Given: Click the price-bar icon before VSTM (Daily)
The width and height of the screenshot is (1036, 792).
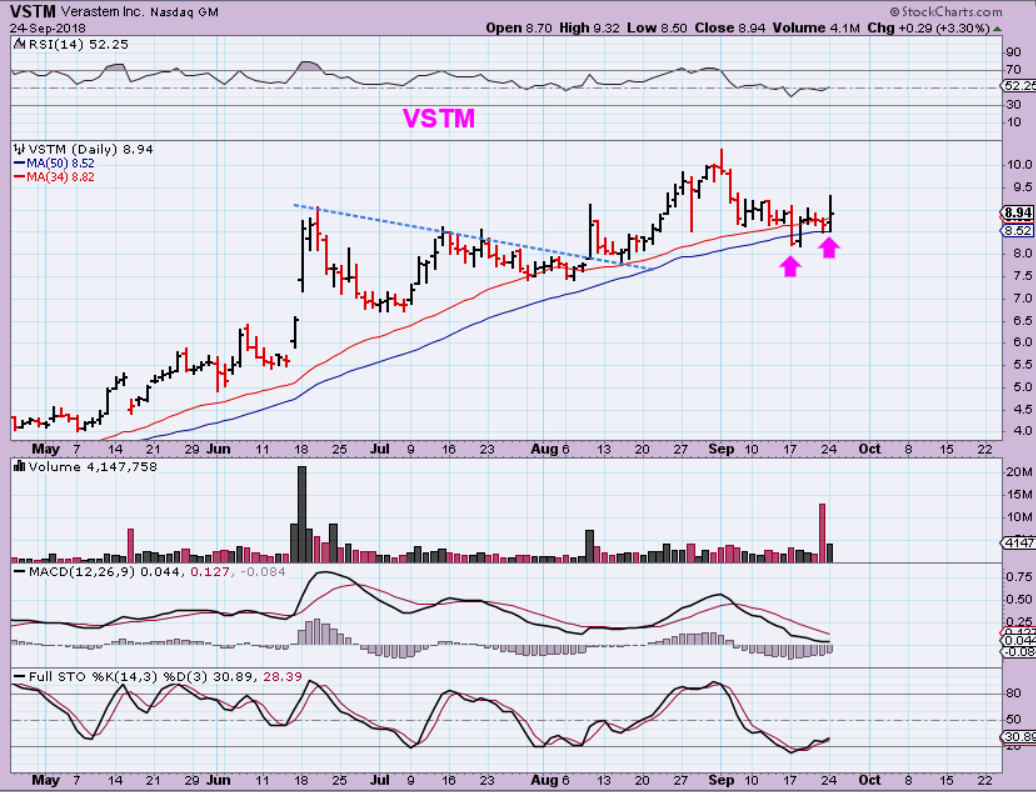Looking at the screenshot, I should pos(19,150).
